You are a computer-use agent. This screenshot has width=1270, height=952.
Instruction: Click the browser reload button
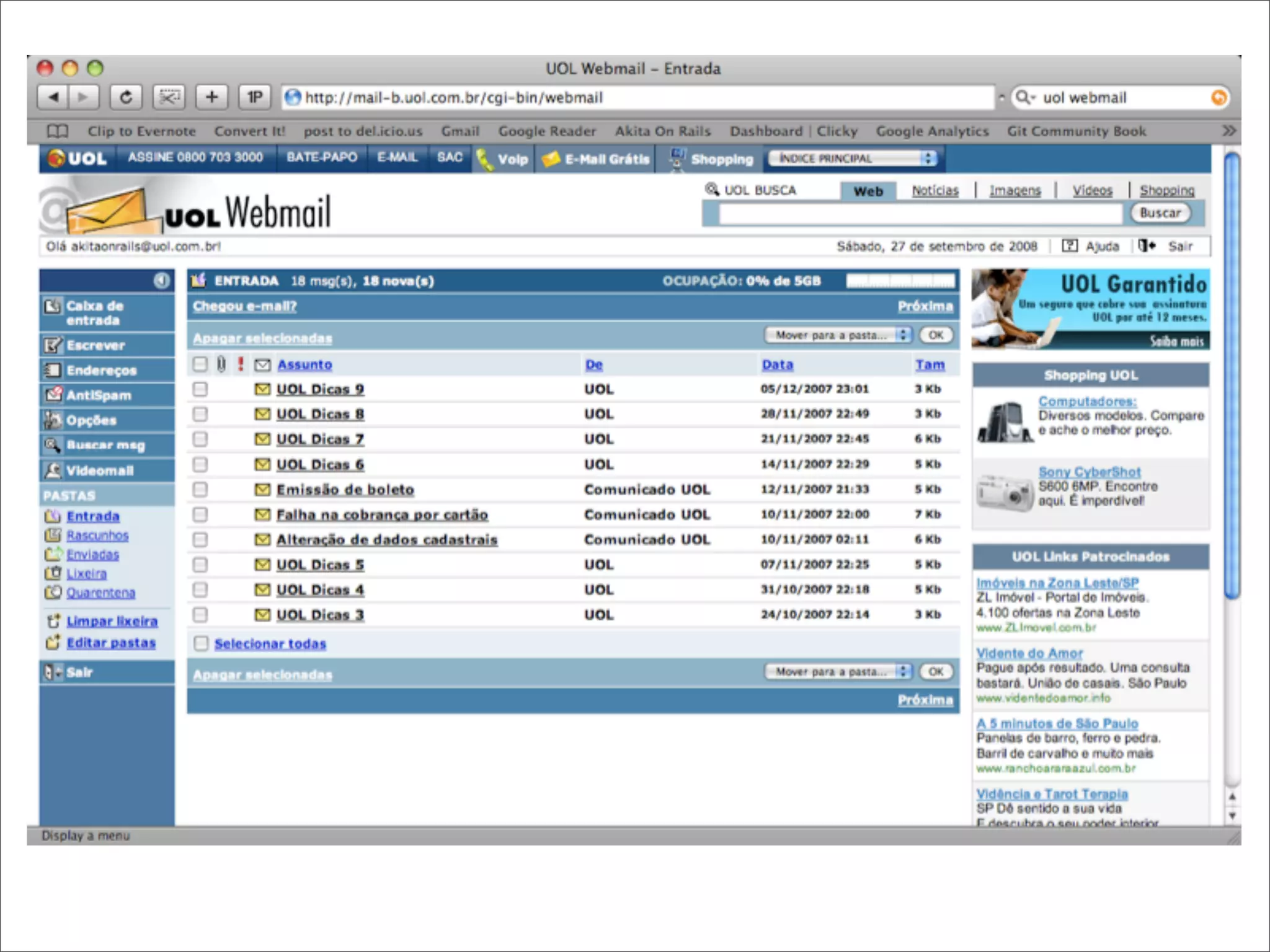click(126, 97)
